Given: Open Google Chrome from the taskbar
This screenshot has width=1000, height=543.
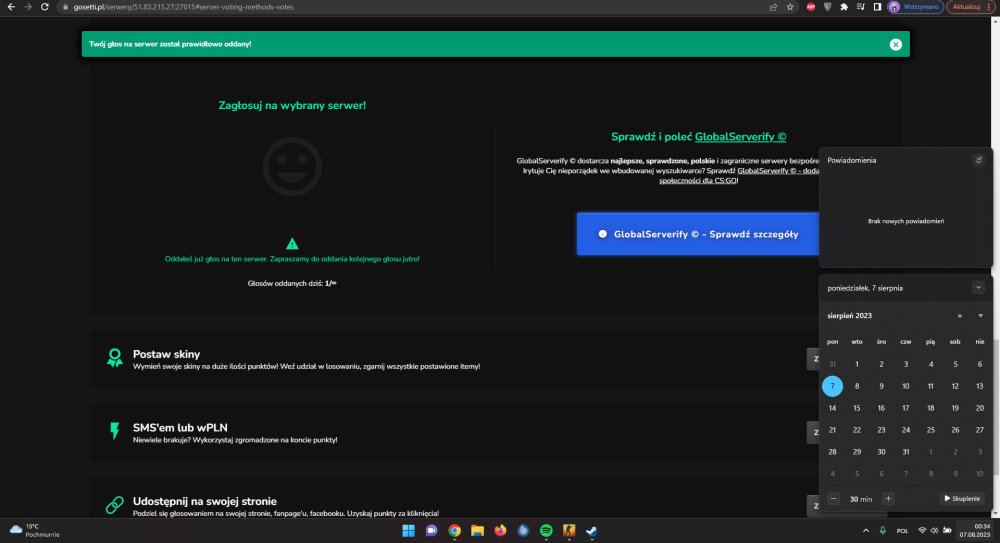Looking at the screenshot, I should click(454, 530).
